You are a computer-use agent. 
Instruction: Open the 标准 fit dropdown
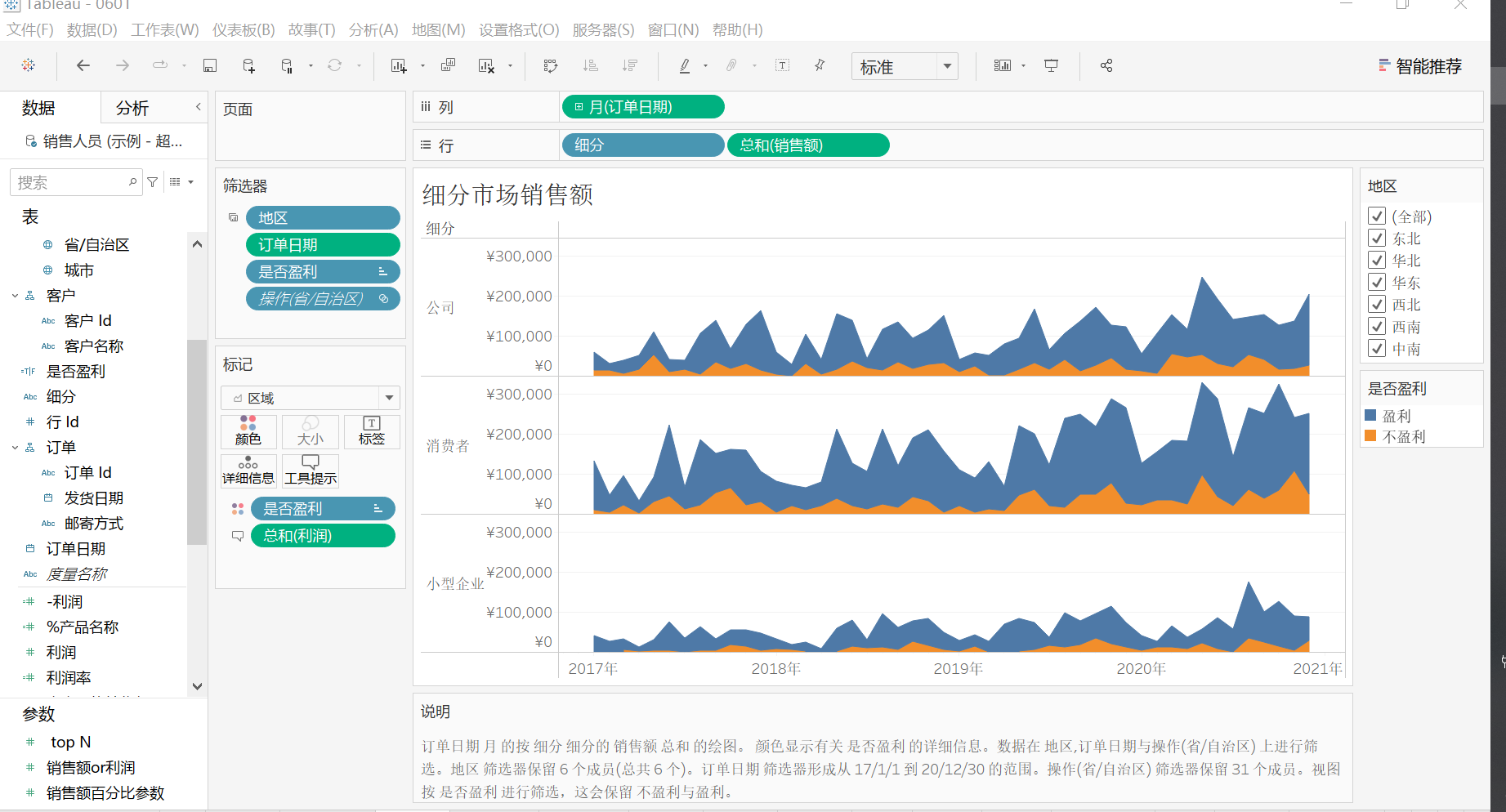pyautogui.click(x=947, y=66)
